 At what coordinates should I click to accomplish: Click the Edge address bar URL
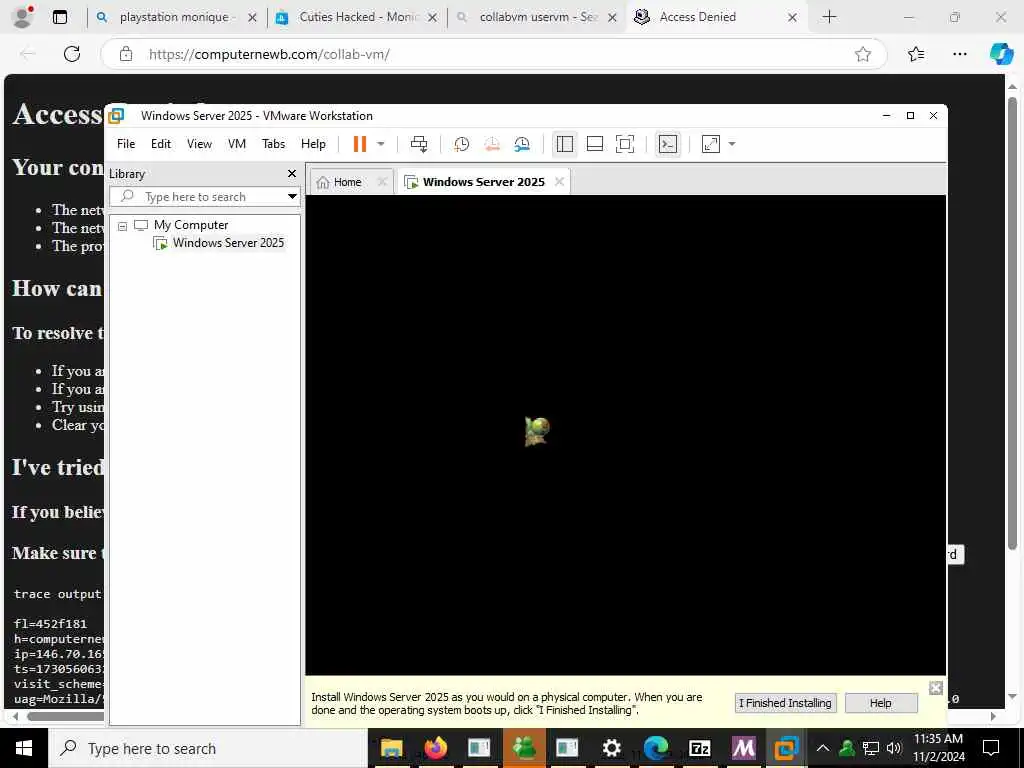[x=269, y=54]
